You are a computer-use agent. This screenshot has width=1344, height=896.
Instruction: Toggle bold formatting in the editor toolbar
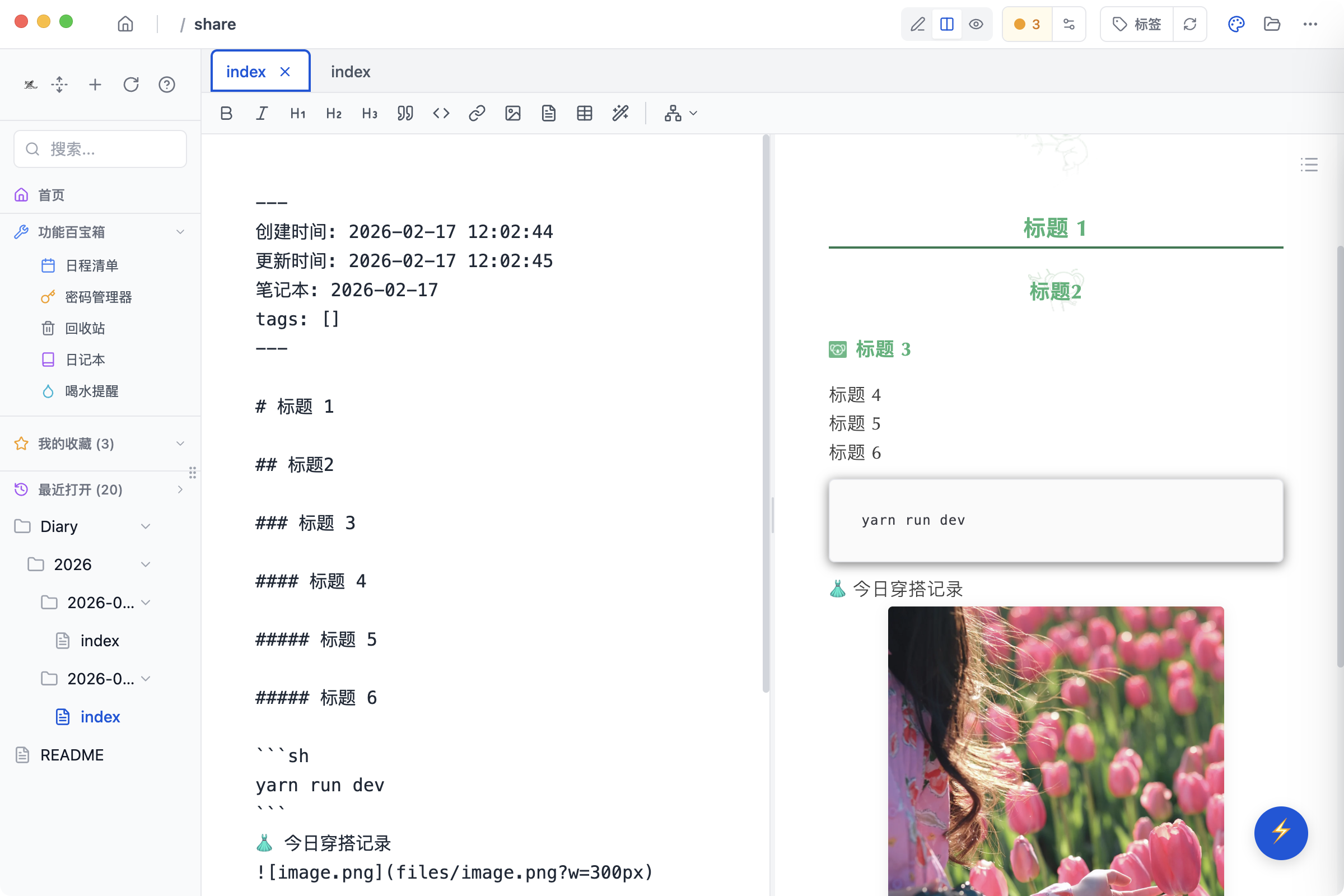click(226, 113)
